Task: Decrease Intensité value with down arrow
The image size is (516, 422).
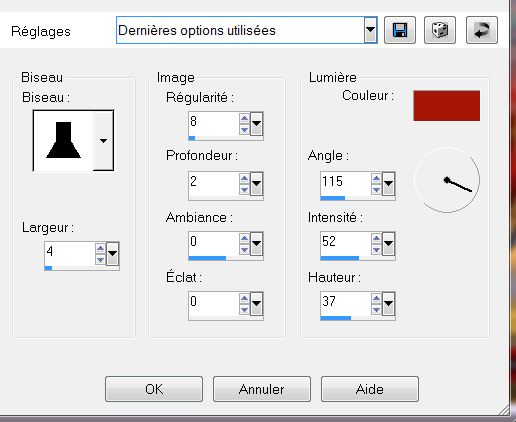Action: (376, 250)
